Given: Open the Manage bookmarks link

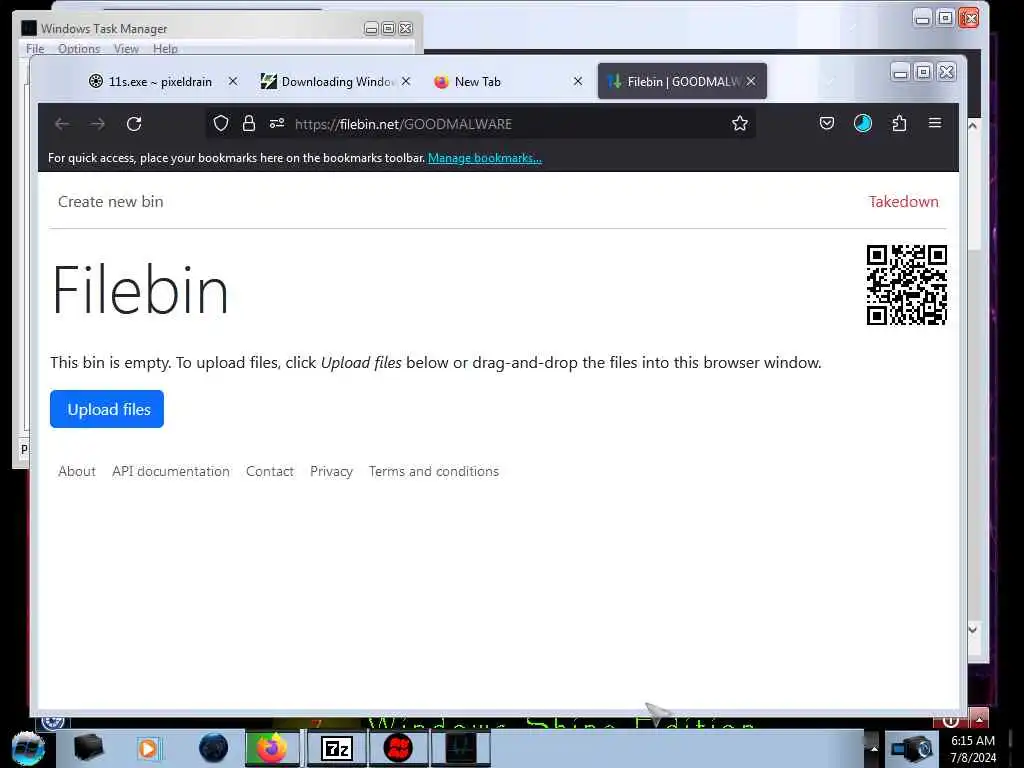Looking at the screenshot, I should (x=485, y=158).
